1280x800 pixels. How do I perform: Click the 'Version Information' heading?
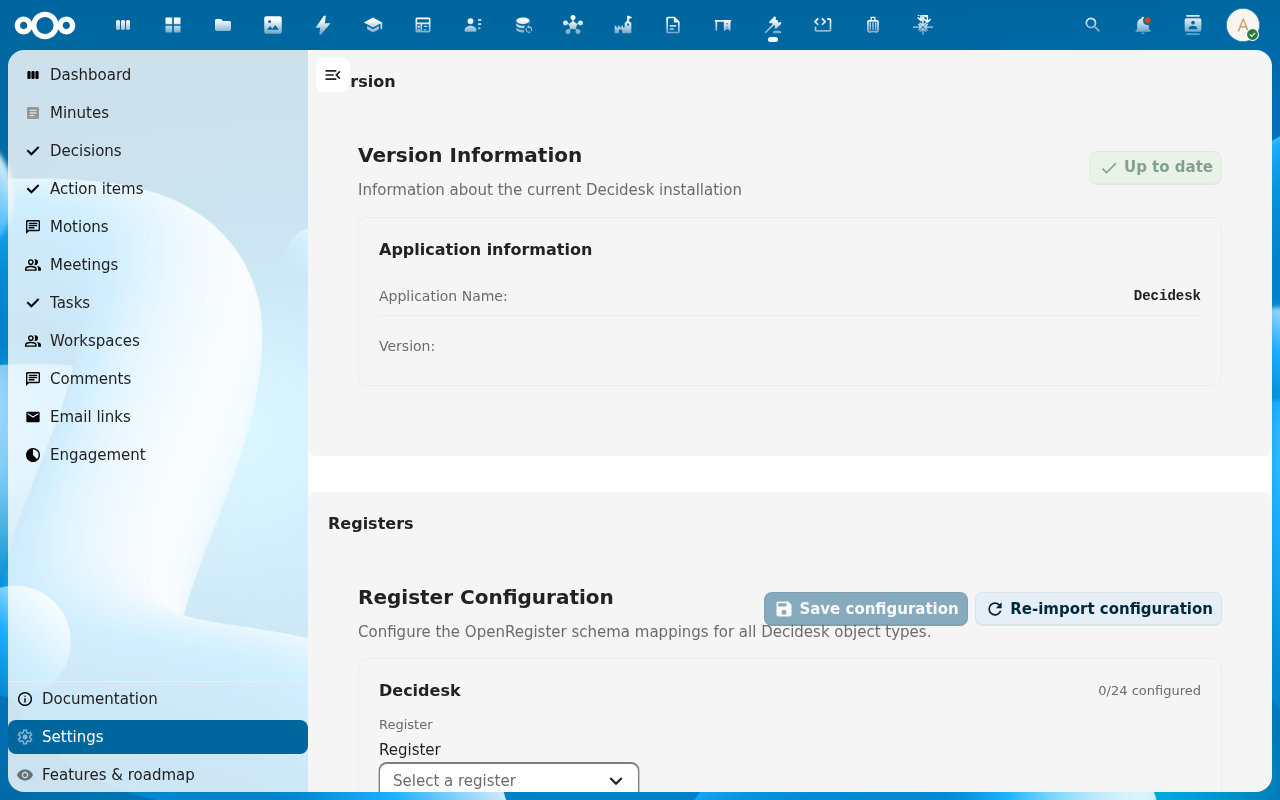pos(470,155)
